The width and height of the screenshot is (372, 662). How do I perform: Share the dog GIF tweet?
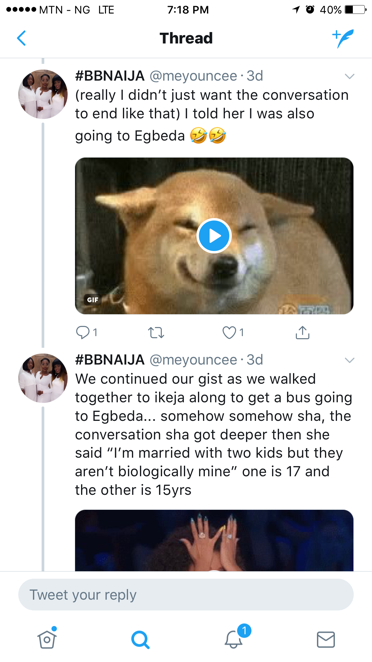click(302, 333)
